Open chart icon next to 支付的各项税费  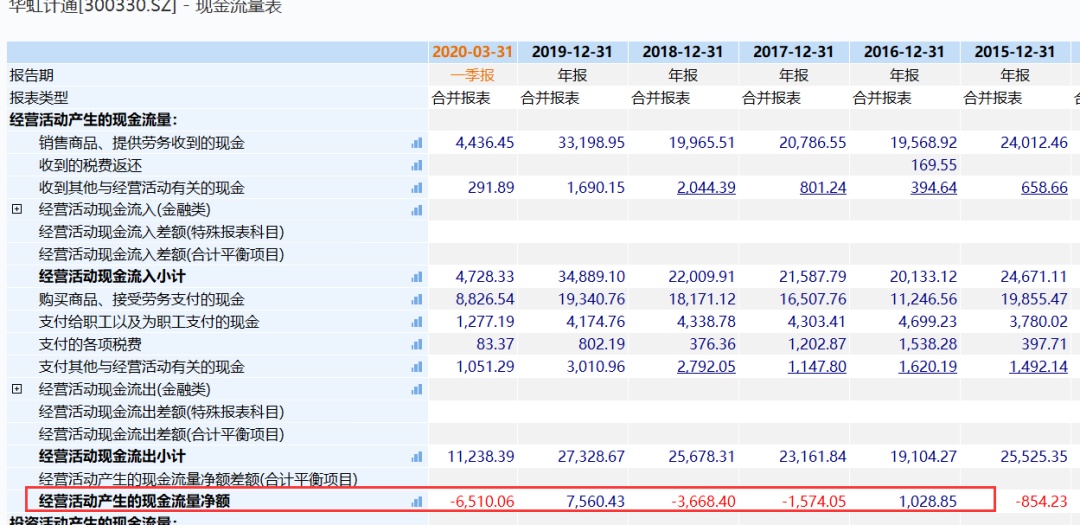coord(417,345)
